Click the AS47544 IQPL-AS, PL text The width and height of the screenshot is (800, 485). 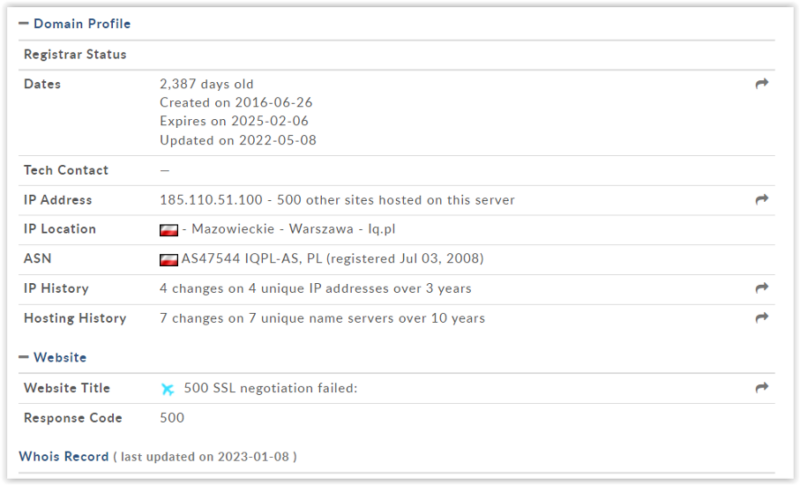point(258,259)
